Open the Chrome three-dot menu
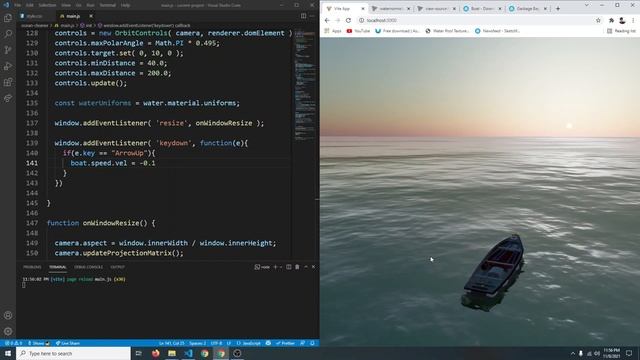Screen dimensions: 640x360 point(633,20)
